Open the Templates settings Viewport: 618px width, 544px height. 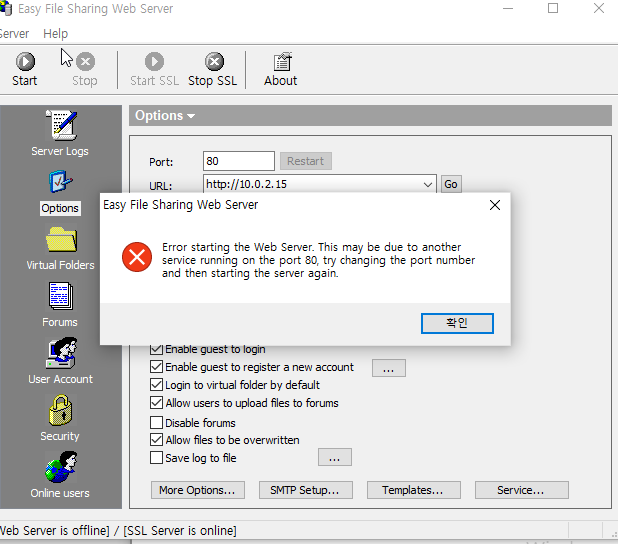coord(413,490)
